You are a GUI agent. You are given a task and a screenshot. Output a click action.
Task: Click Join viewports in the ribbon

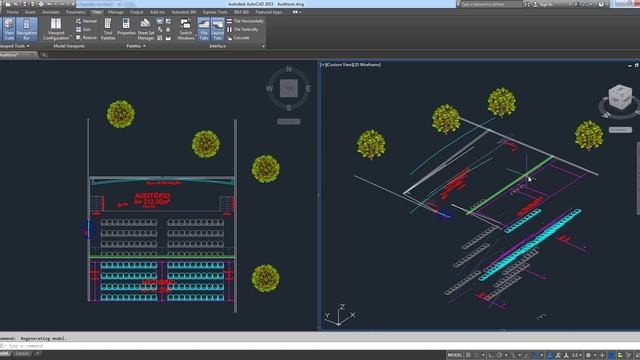[x=84, y=29]
